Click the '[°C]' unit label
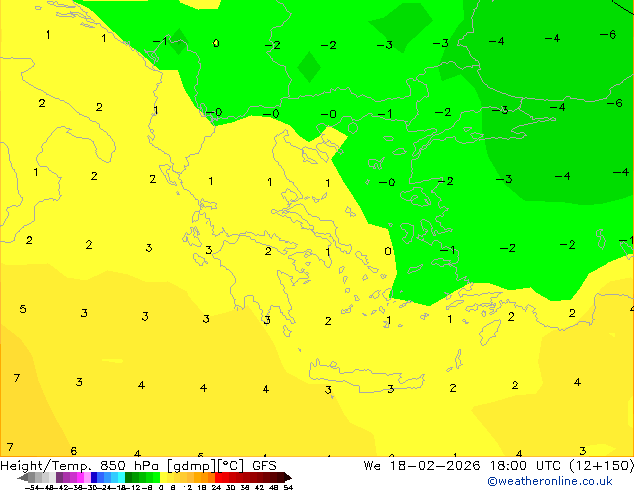The height and width of the screenshot is (490, 634). click(231, 466)
